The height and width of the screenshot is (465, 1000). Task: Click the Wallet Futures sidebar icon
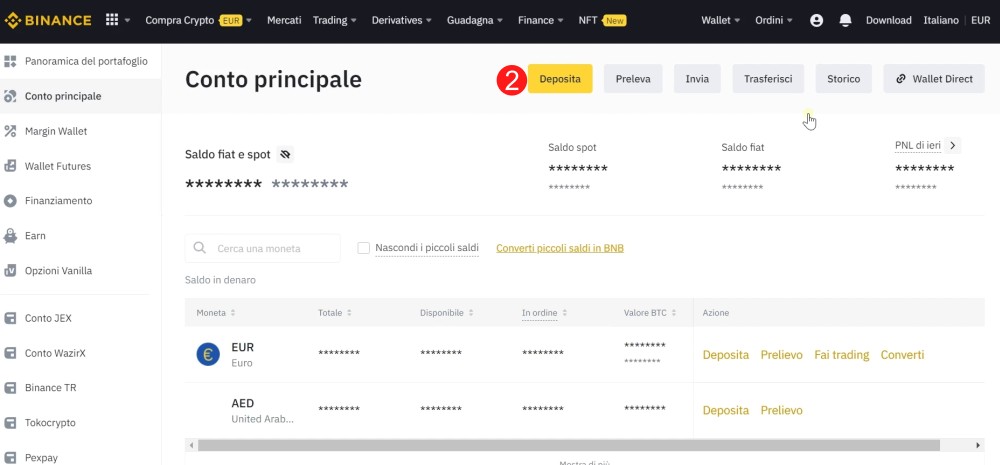coord(10,166)
